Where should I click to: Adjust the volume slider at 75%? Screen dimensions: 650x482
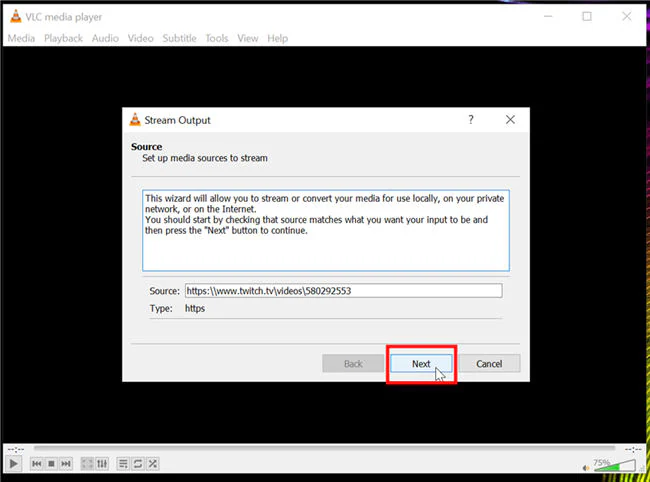[x=614, y=465]
